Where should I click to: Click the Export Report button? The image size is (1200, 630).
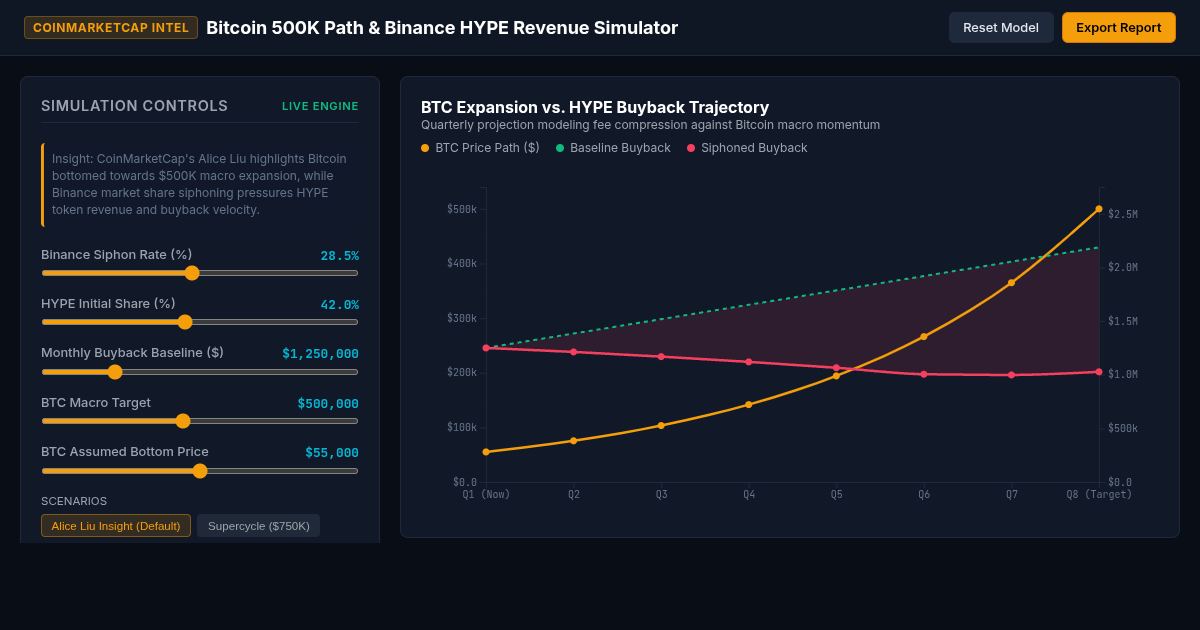1119,28
